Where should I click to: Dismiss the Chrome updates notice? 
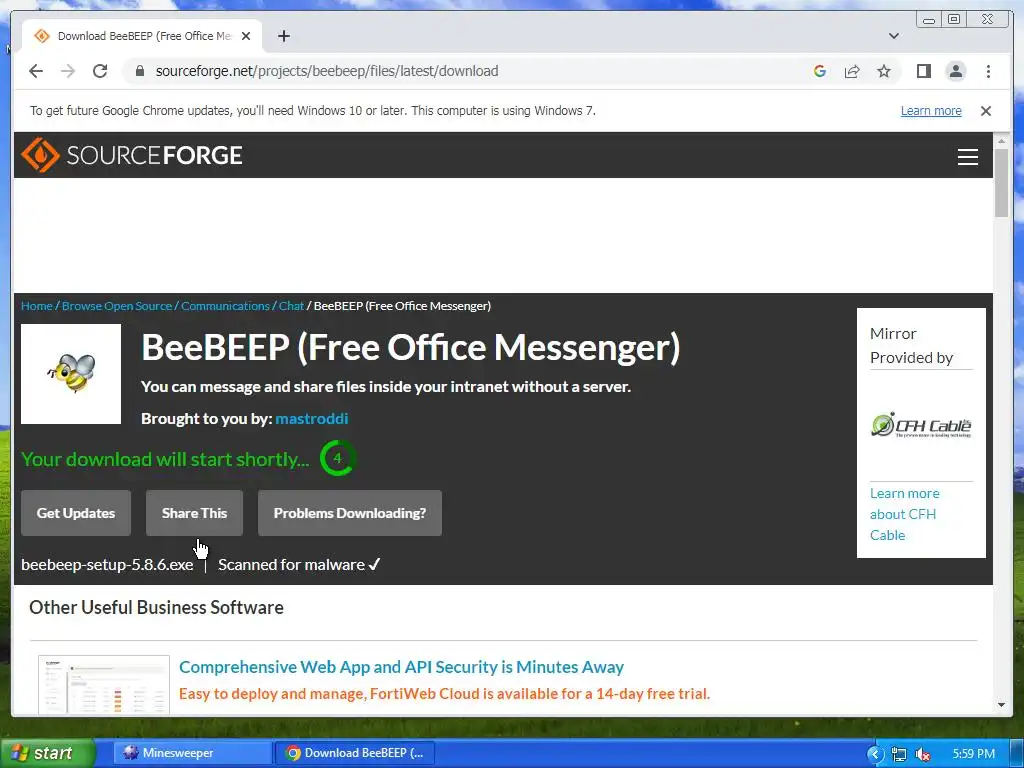click(x=986, y=111)
